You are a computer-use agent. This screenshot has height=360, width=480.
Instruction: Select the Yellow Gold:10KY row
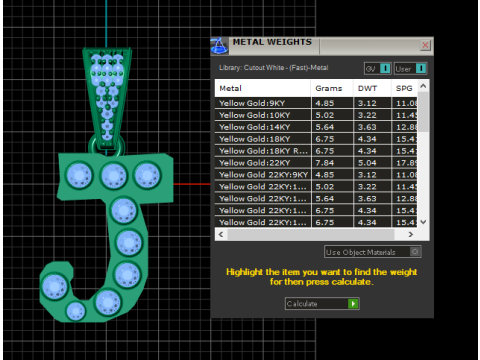pos(316,115)
